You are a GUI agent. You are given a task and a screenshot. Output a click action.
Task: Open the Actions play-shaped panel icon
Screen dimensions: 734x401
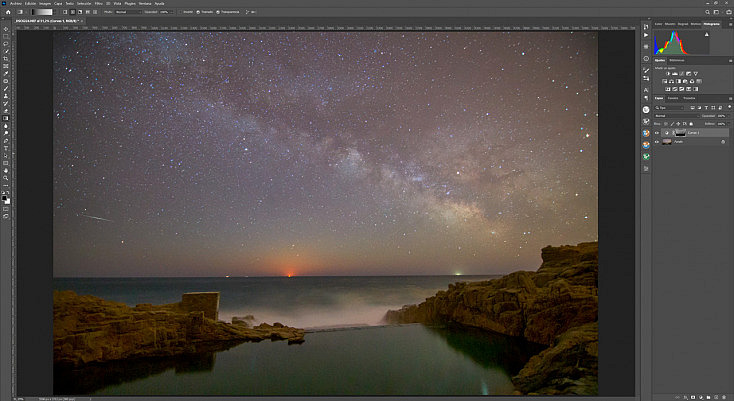646,35
